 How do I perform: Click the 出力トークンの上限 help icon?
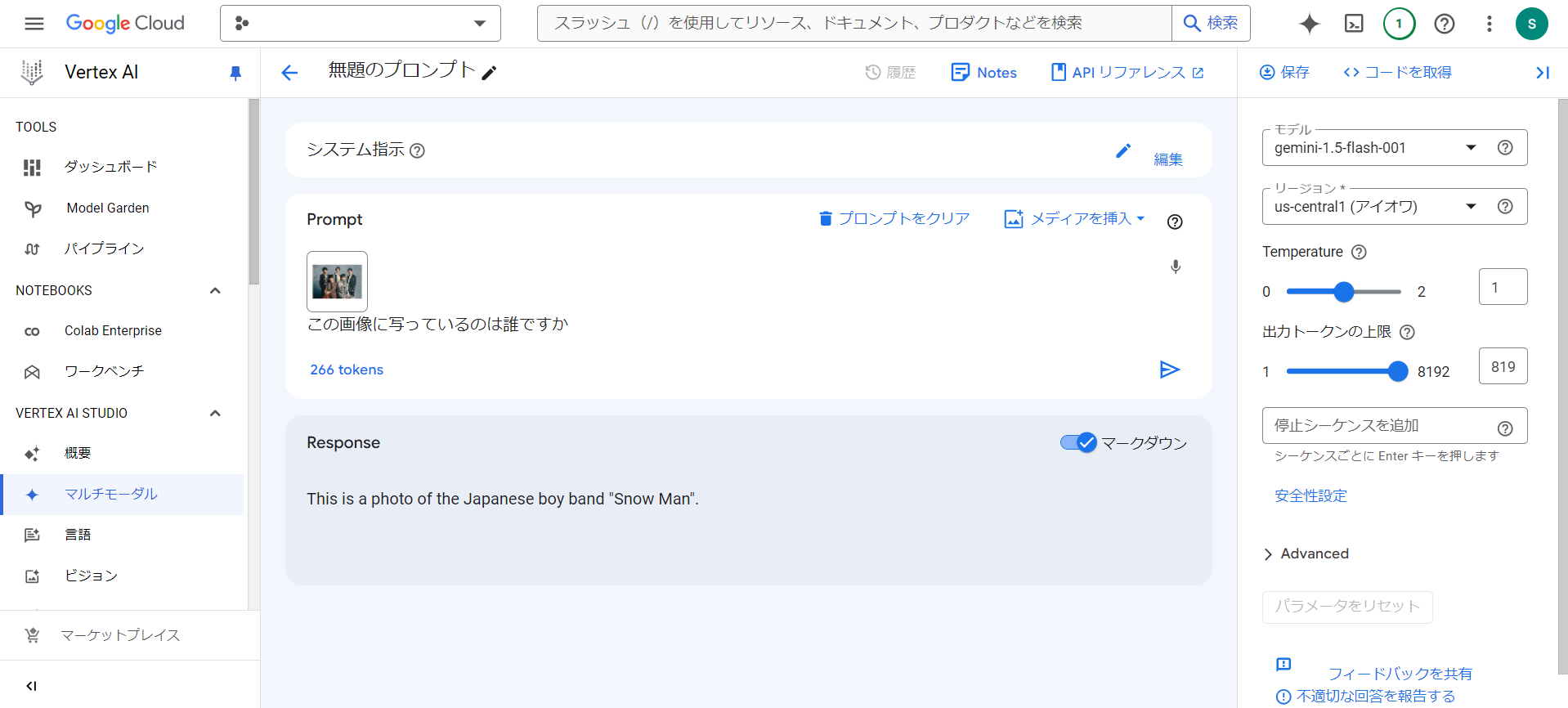click(1407, 332)
